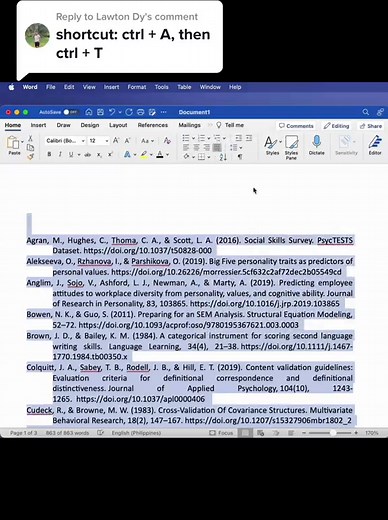Click the Copy icon
This screenshot has width=388, height=520.
(30, 147)
